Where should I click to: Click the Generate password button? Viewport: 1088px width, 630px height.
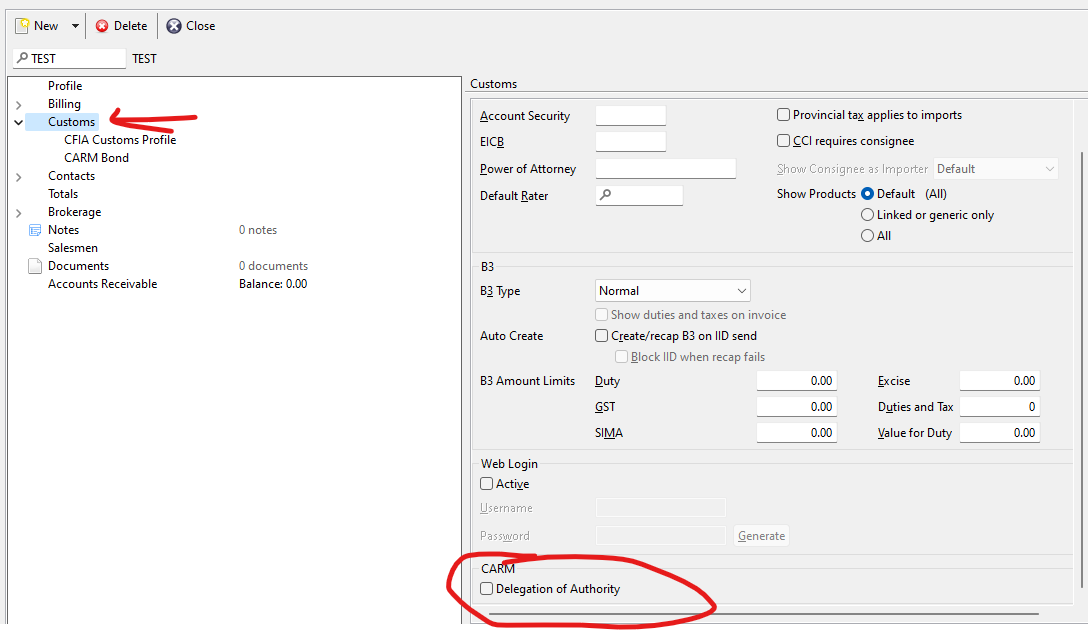click(761, 536)
